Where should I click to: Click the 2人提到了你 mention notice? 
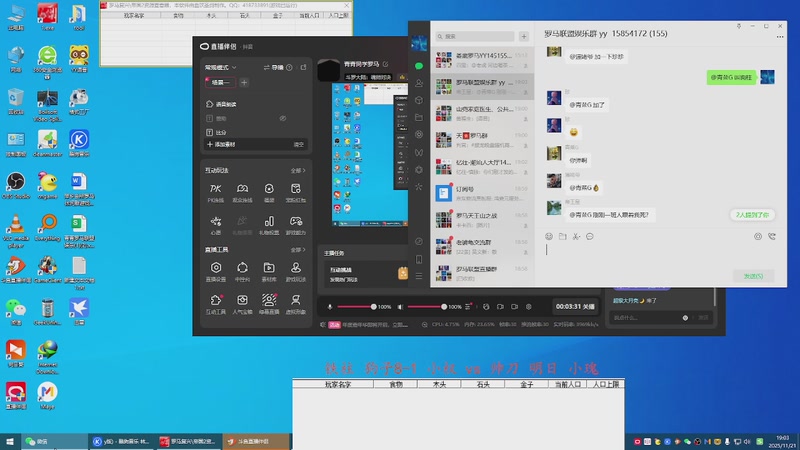point(752,215)
